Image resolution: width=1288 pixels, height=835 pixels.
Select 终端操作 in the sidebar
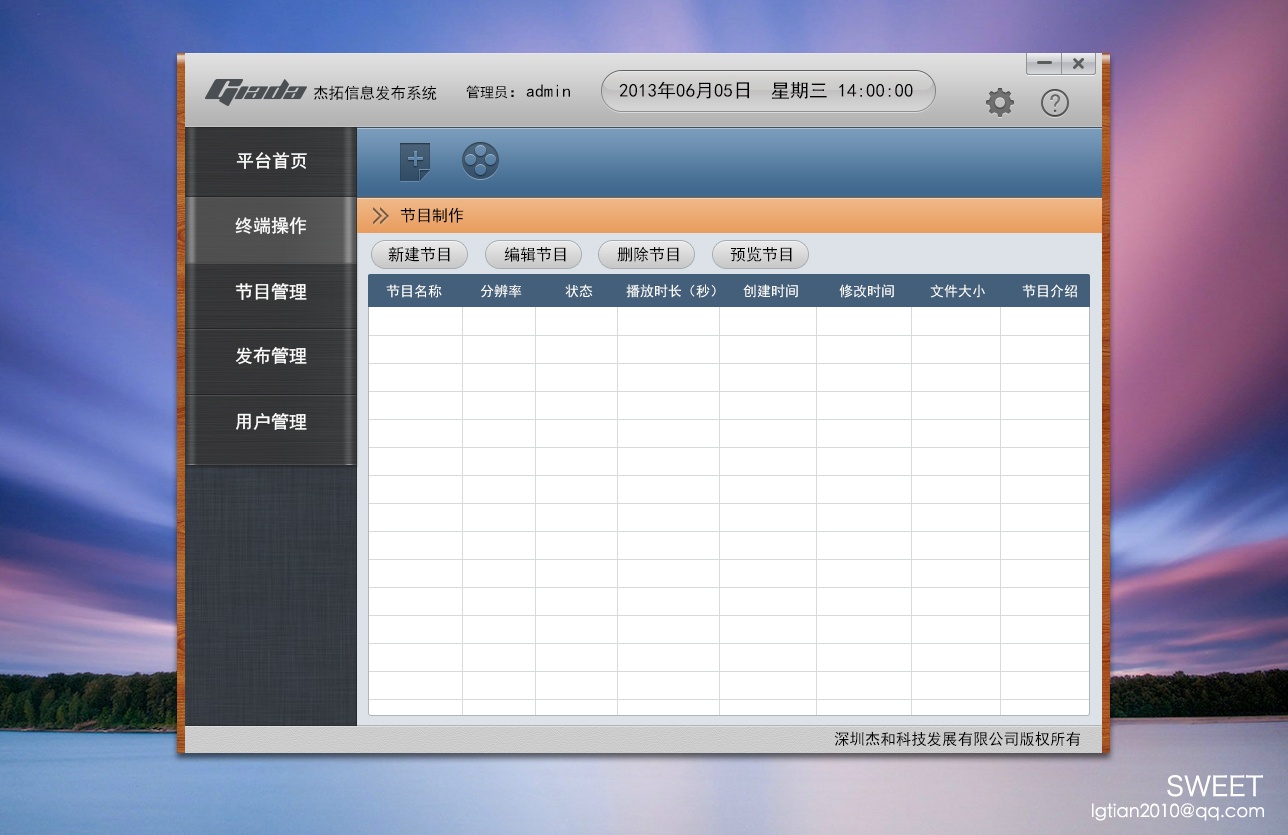(x=271, y=226)
